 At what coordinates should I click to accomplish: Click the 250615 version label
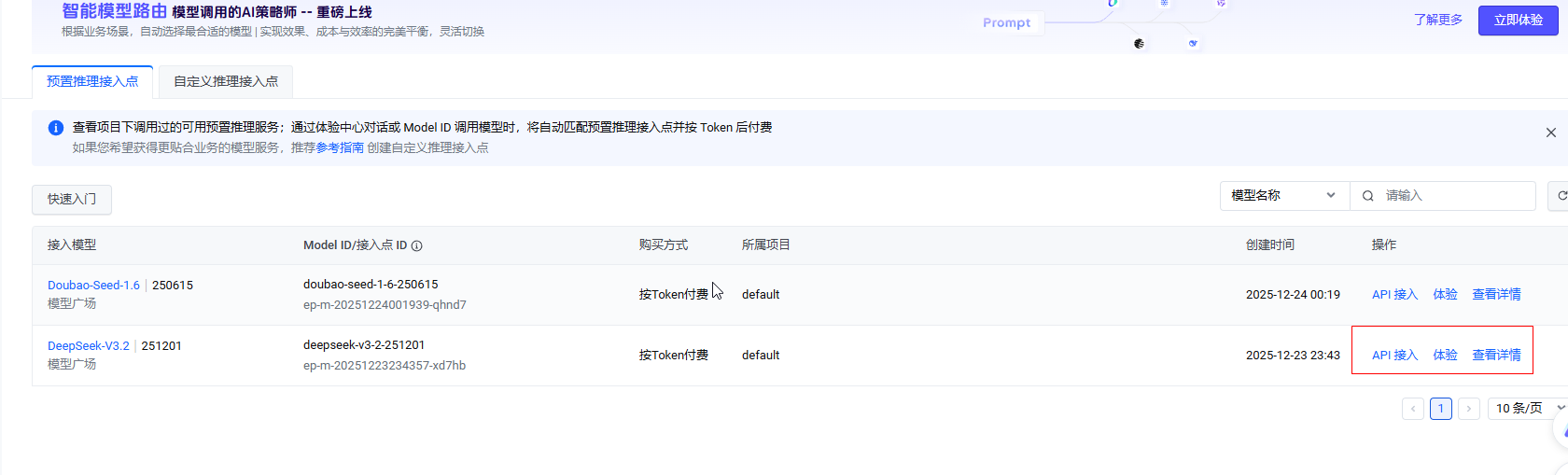(x=173, y=286)
